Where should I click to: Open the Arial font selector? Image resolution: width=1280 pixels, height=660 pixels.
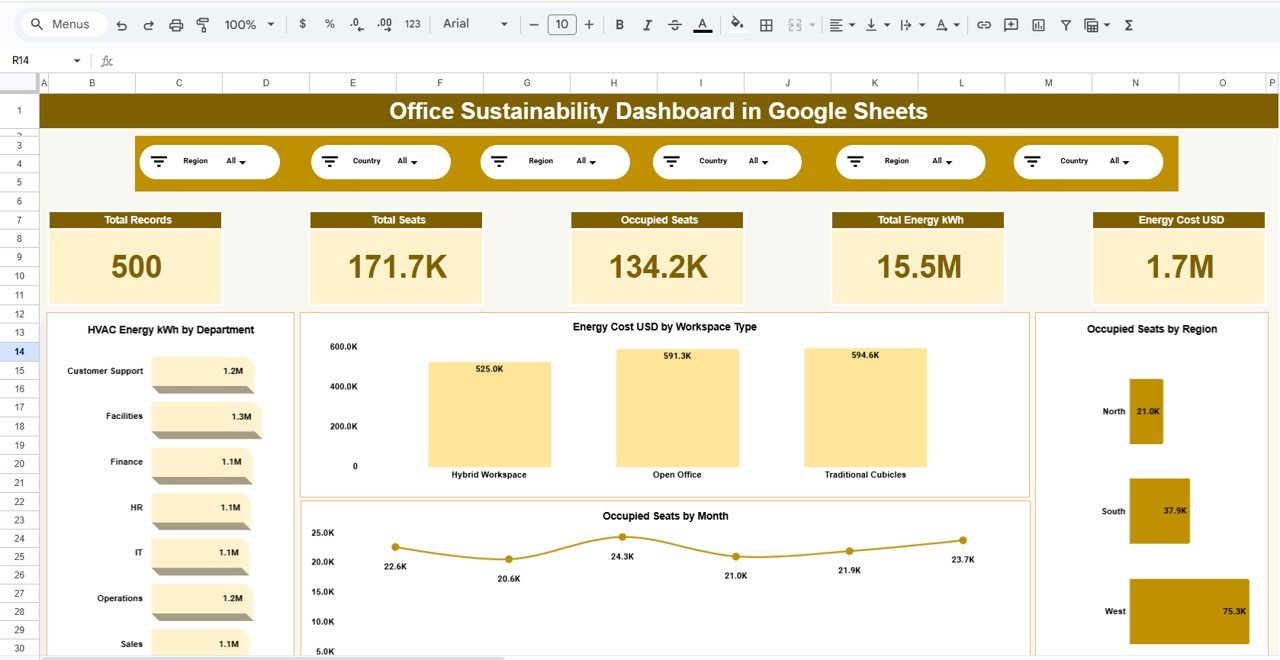[470, 24]
